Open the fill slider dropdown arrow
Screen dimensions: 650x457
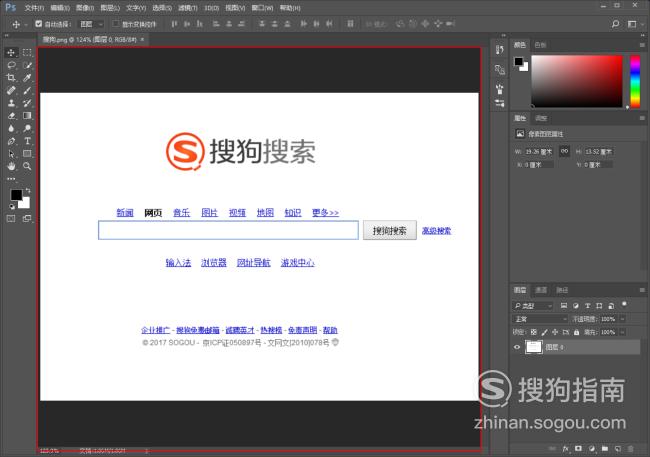tap(623, 332)
